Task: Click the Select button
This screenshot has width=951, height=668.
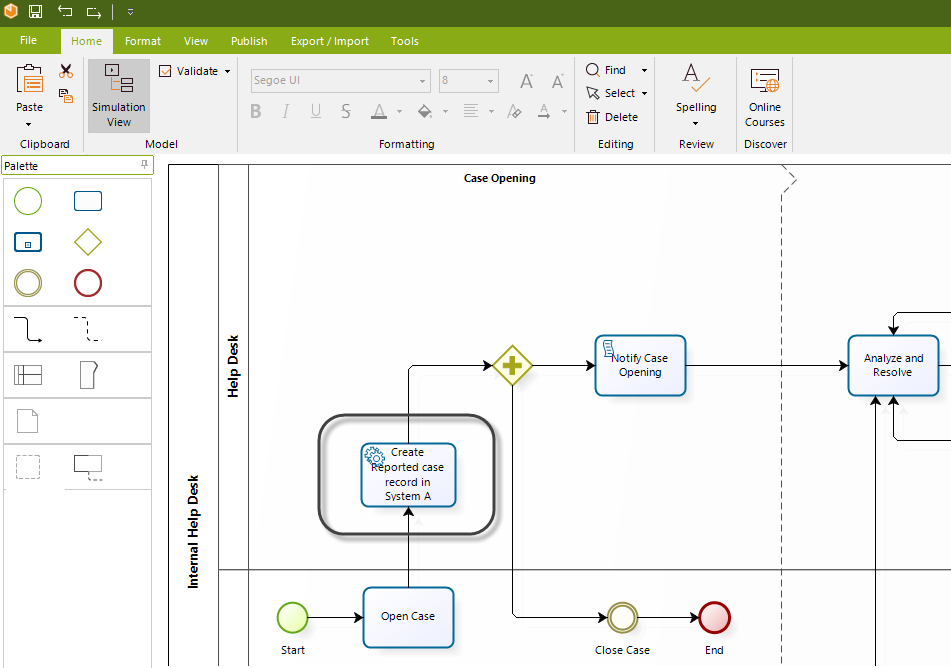Action: pos(611,93)
